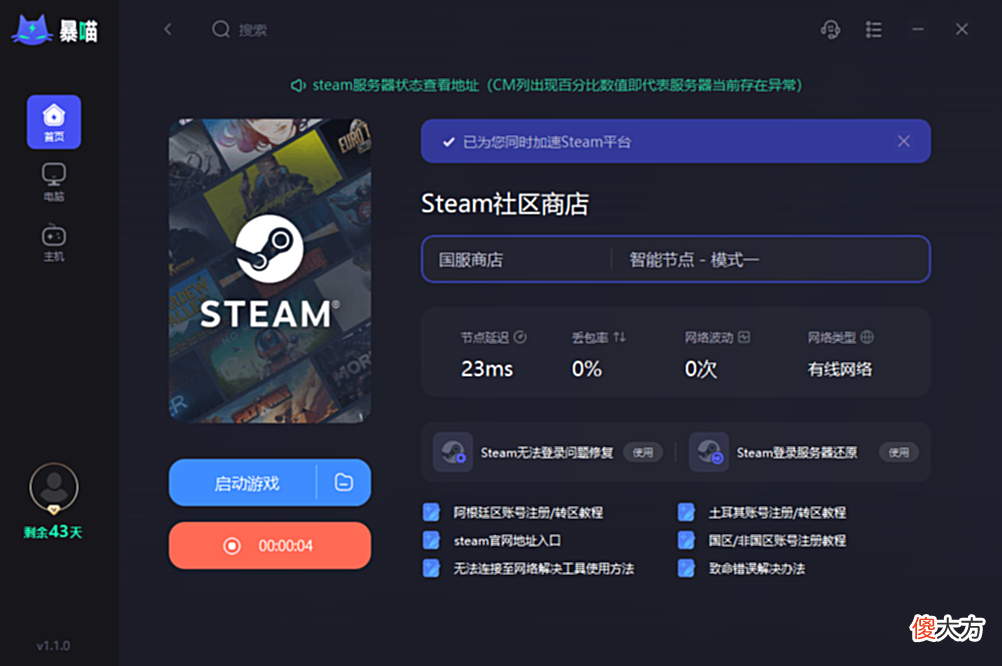Go back with the left arrow

tap(168, 29)
